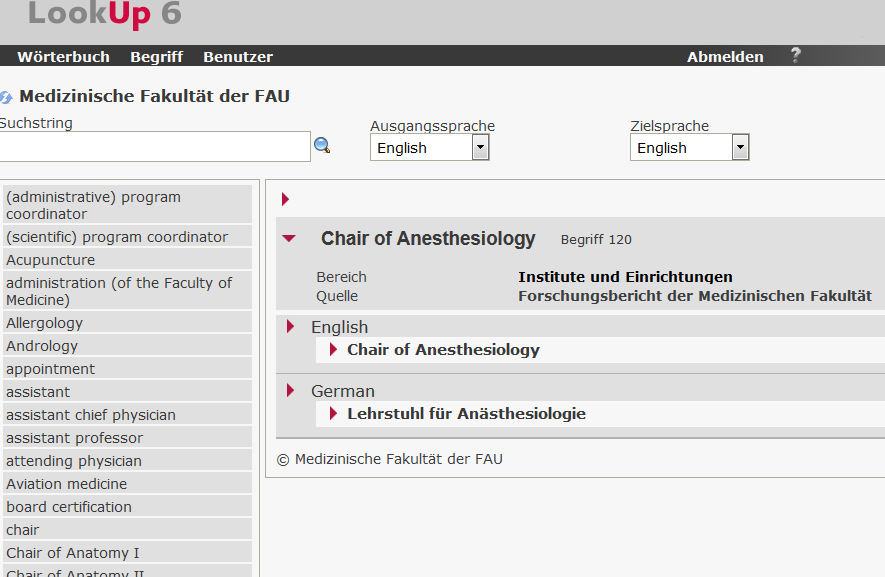Image resolution: width=885 pixels, height=577 pixels.
Task: Click the LookUp 6 logo
Action: pyautogui.click(x=104, y=15)
